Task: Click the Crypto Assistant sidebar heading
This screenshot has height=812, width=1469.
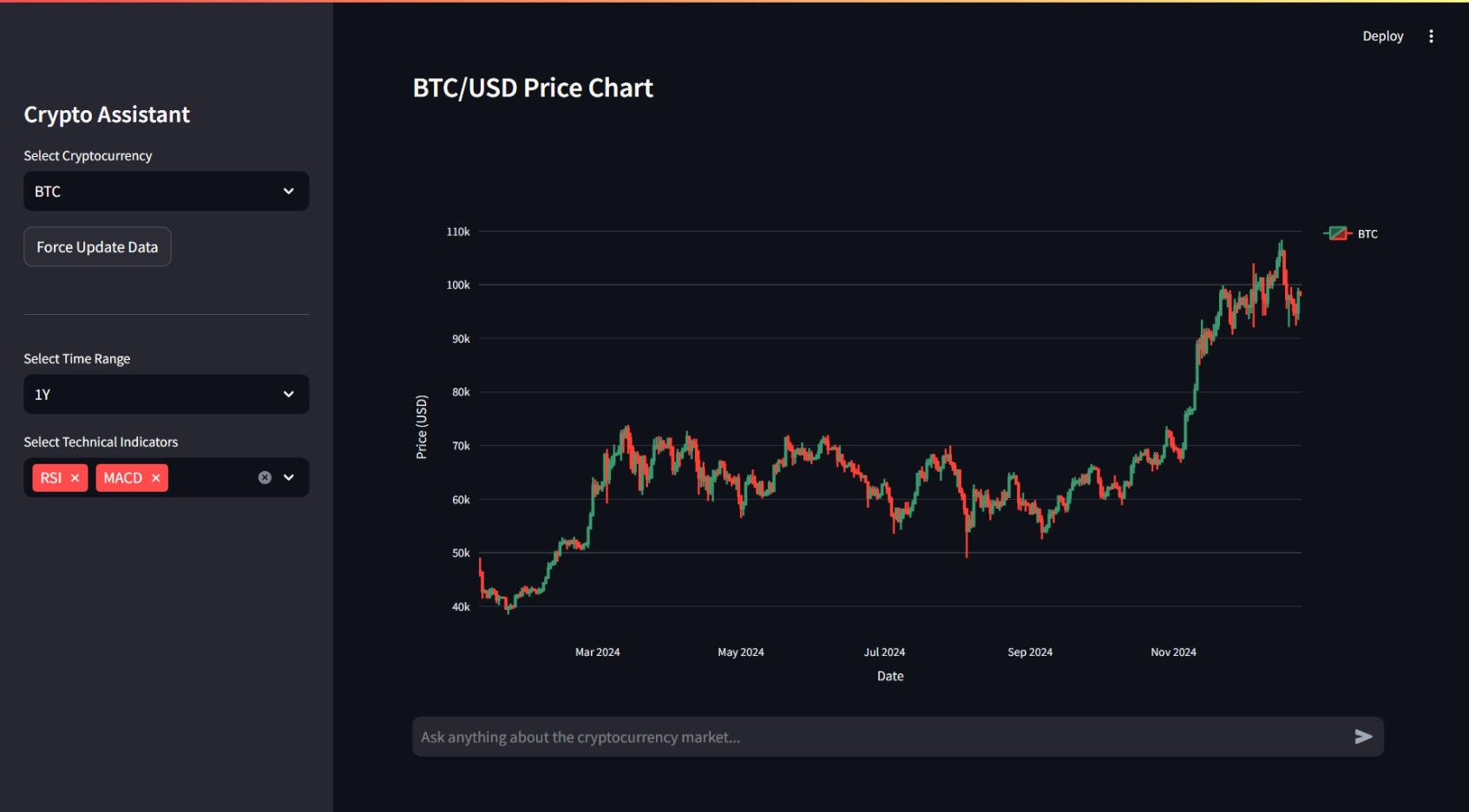Action: coord(107,115)
